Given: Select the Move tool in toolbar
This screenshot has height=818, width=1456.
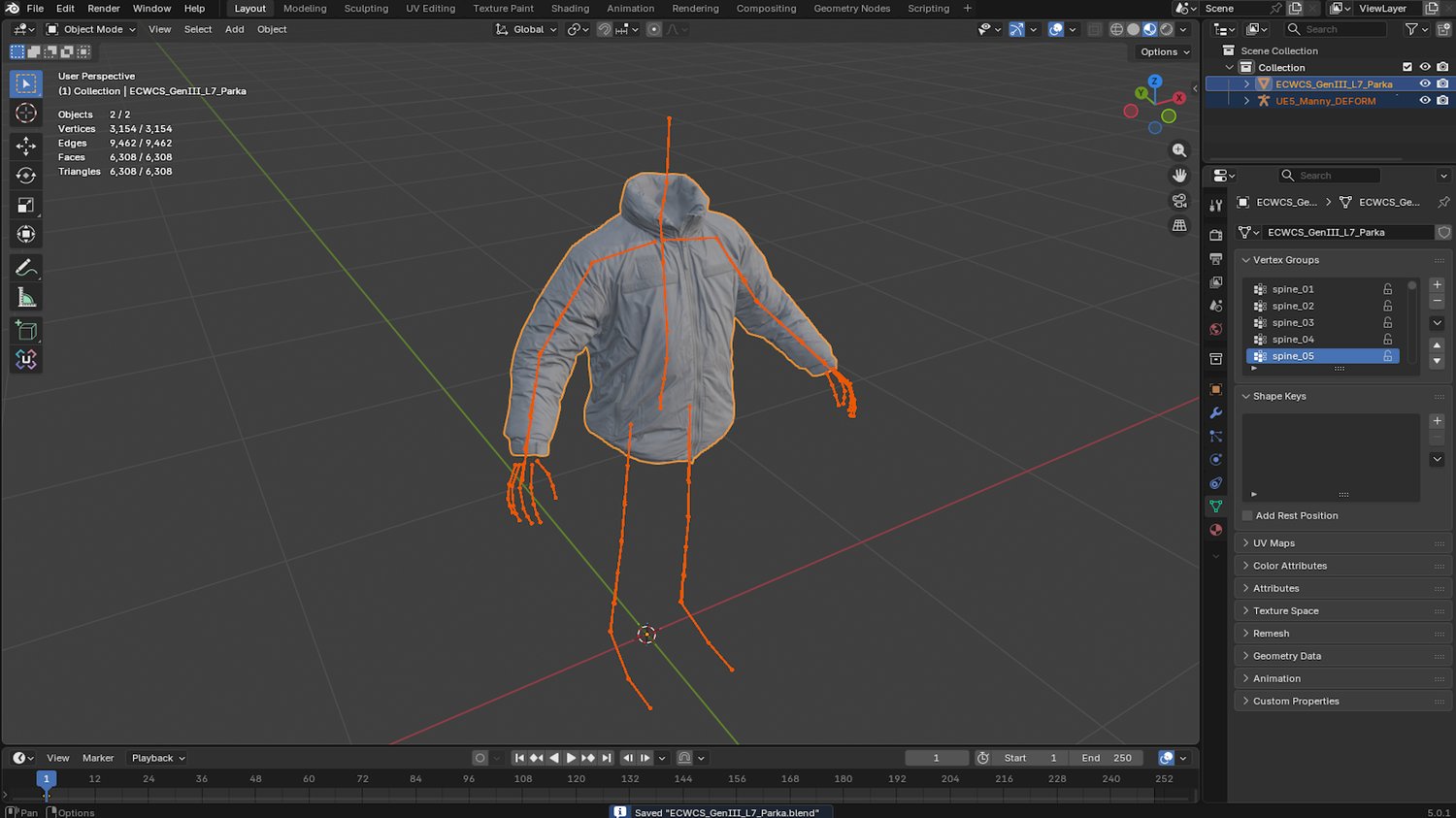Looking at the screenshot, I should (x=26, y=146).
